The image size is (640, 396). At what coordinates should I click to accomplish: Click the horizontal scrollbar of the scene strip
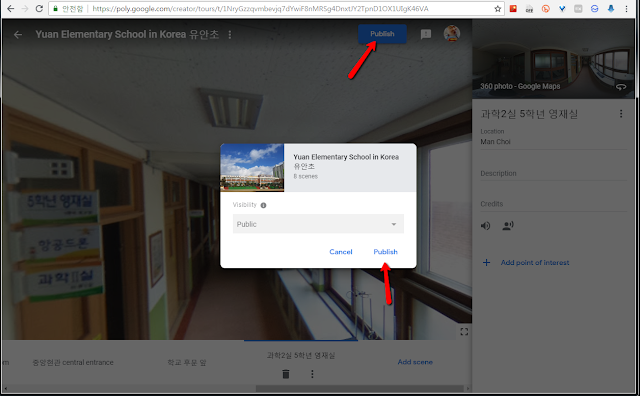coord(360,389)
